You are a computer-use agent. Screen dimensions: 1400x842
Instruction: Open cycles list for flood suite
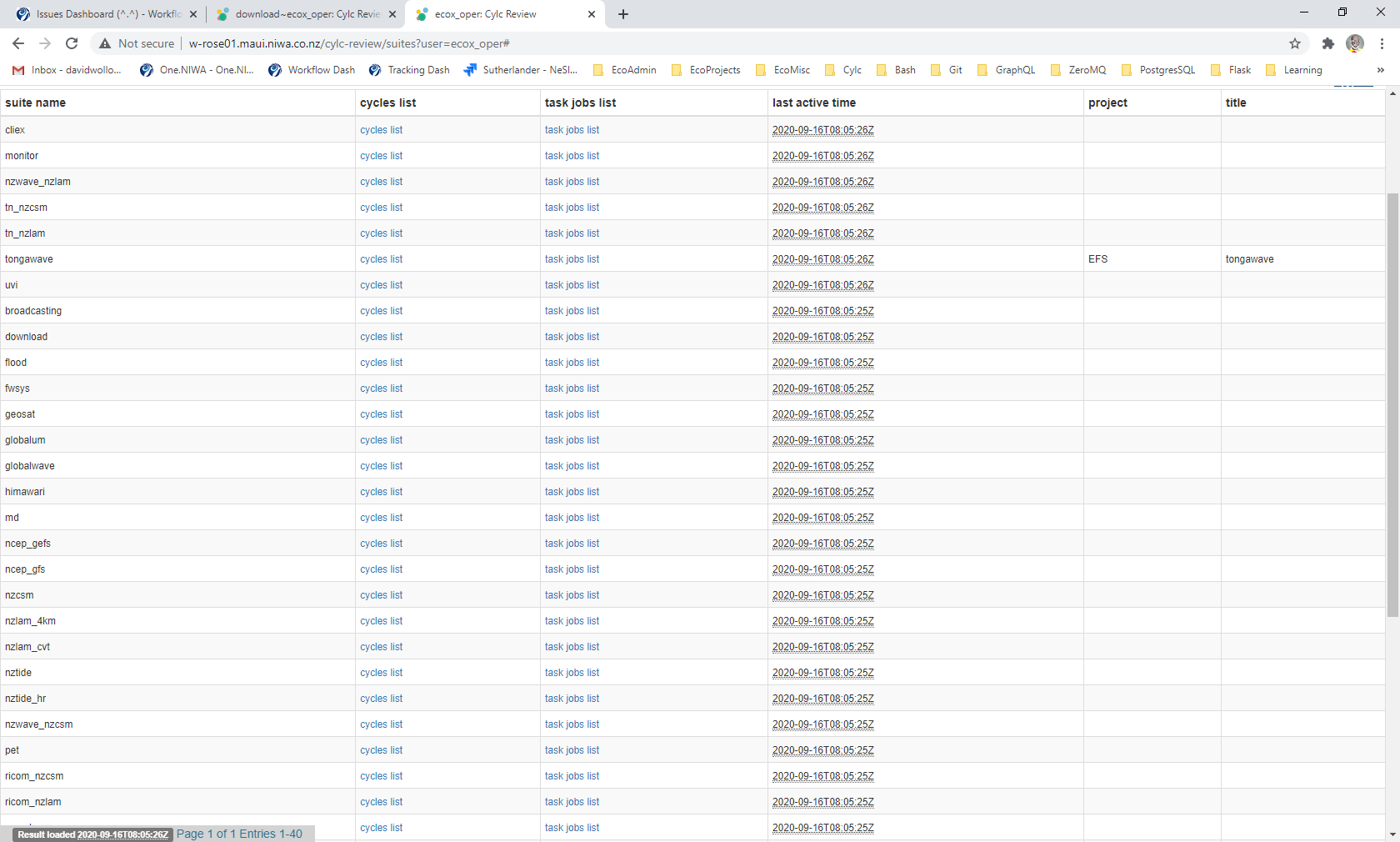(382, 363)
